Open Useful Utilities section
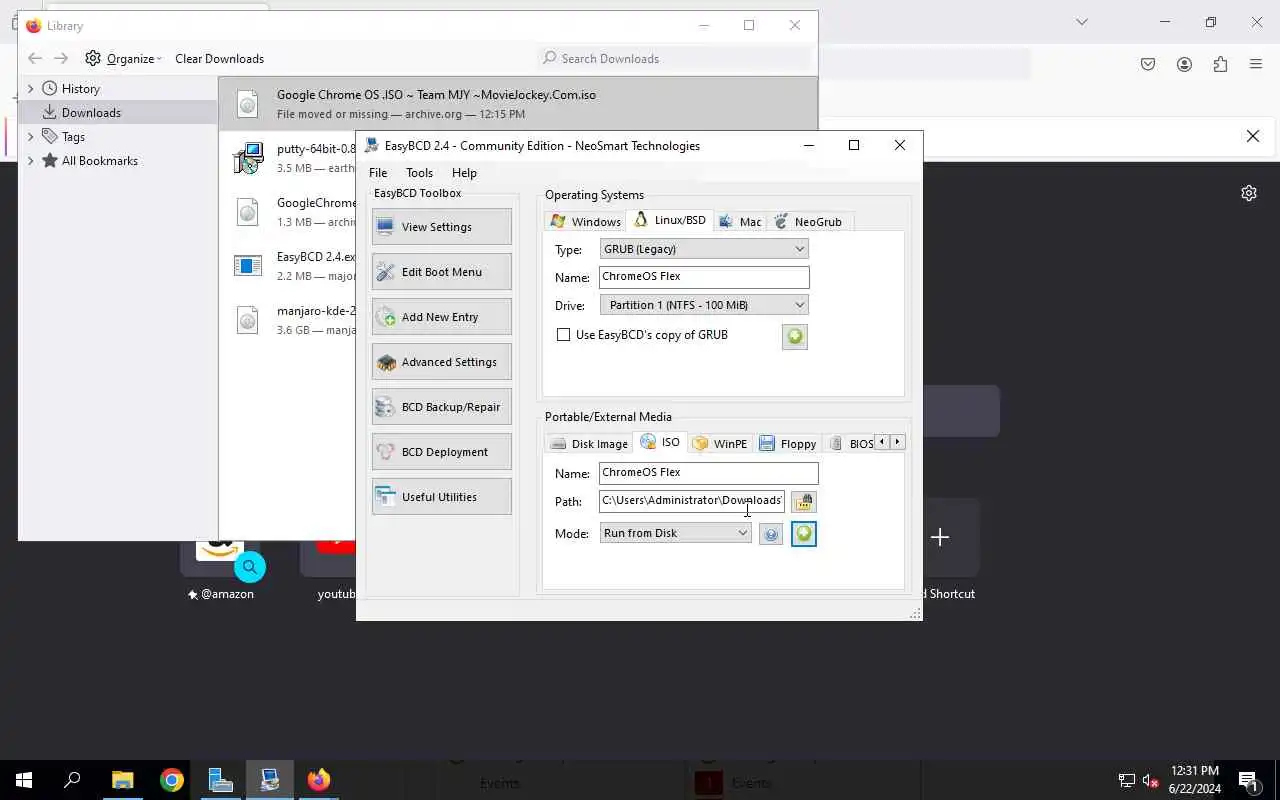This screenshot has height=800, width=1280. (x=441, y=497)
